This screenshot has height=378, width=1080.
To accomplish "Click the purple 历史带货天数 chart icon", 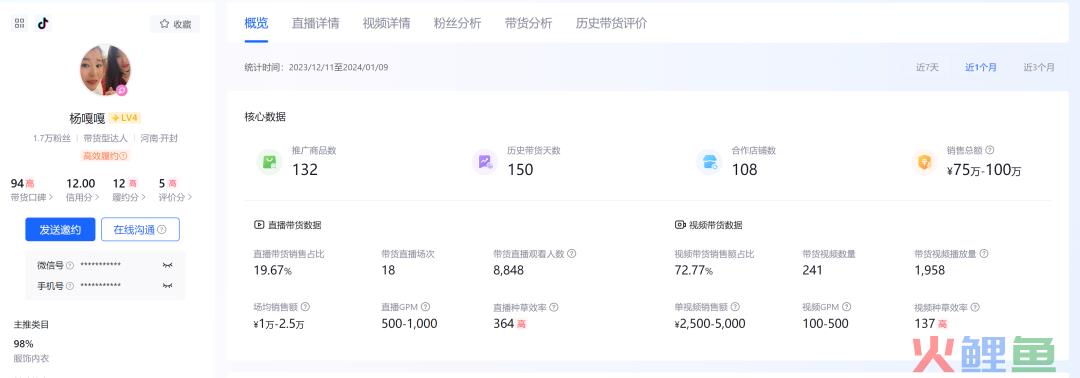I will tap(485, 162).
